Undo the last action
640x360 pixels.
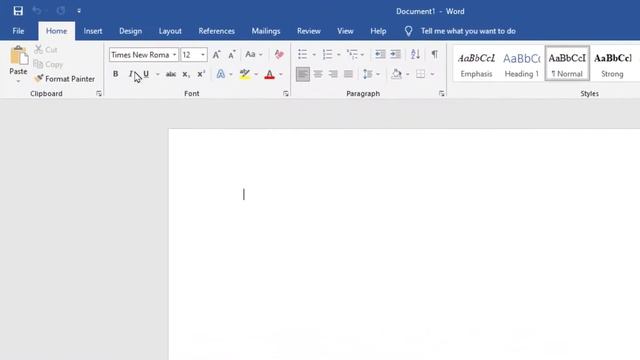coord(37,11)
